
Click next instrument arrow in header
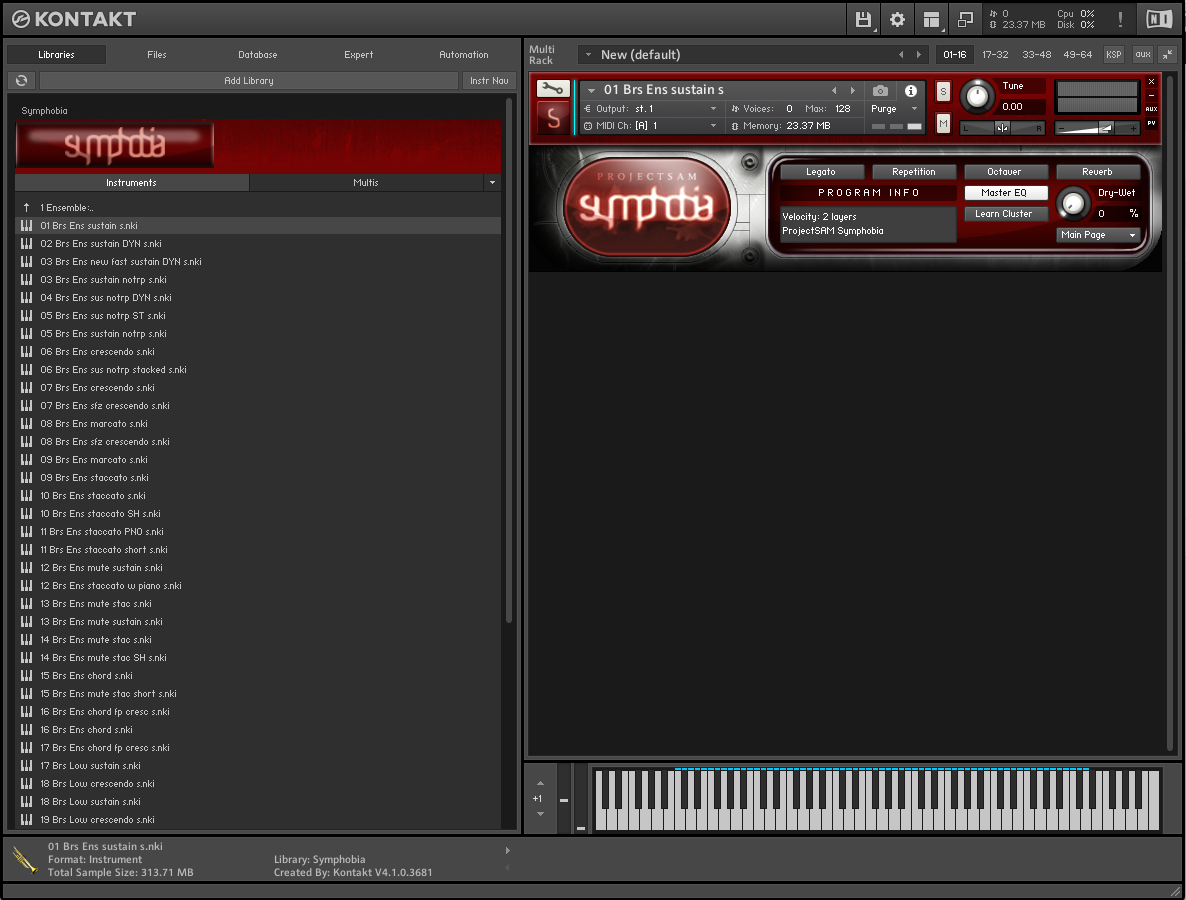pyautogui.click(x=852, y=90)
